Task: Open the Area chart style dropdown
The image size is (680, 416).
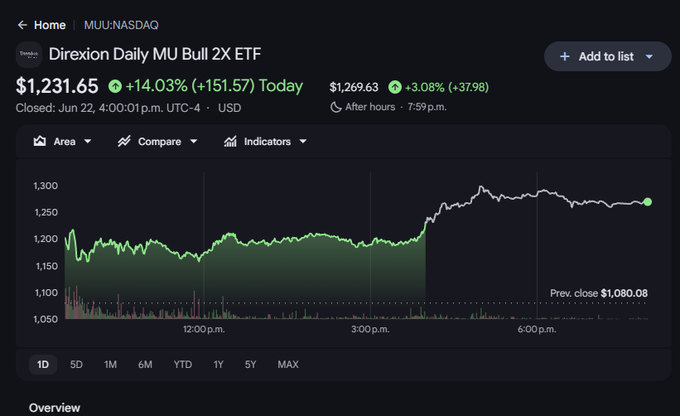Action: (63, 141)
